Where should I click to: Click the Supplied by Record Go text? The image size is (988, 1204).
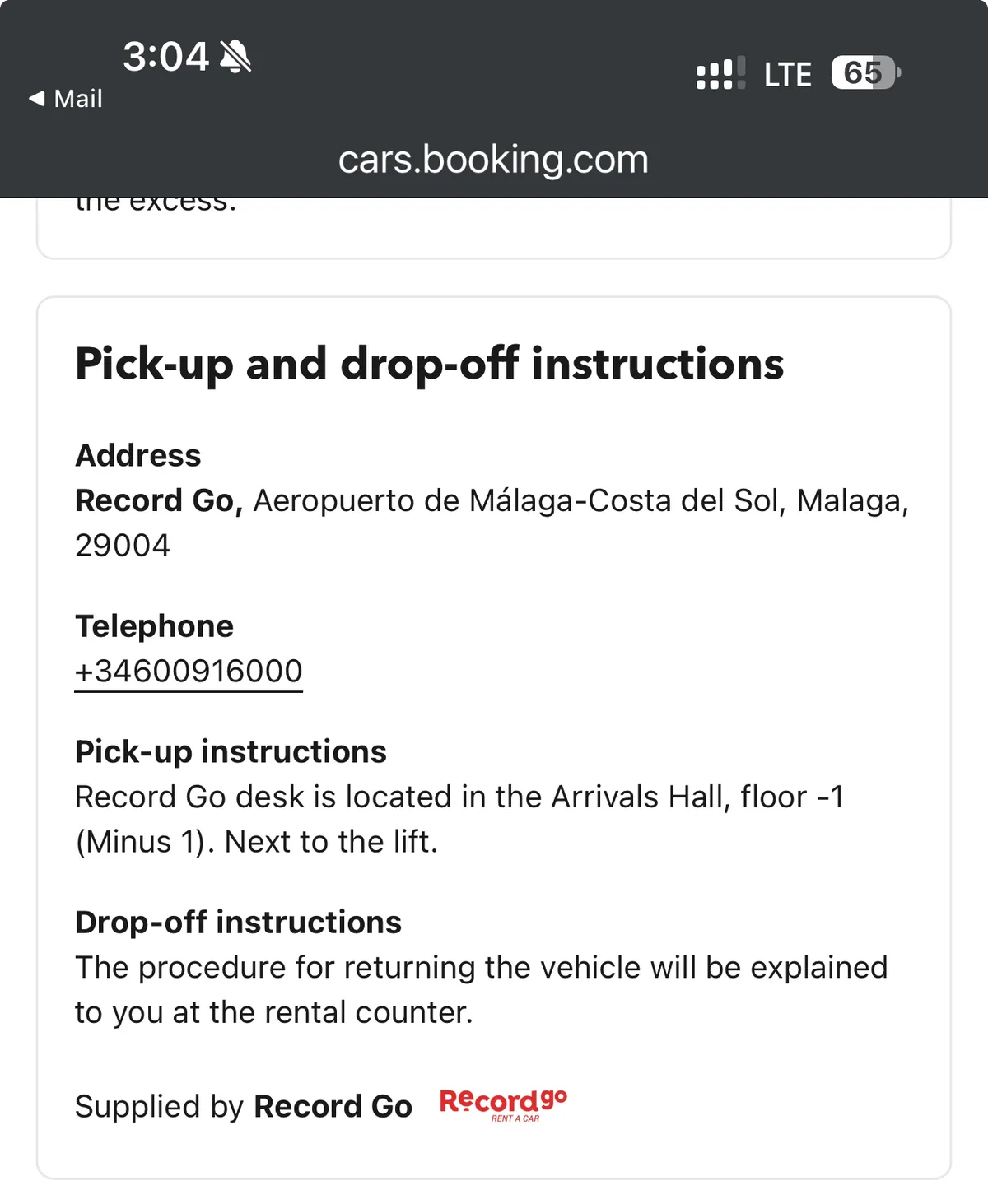click(x=243, y=1107)
